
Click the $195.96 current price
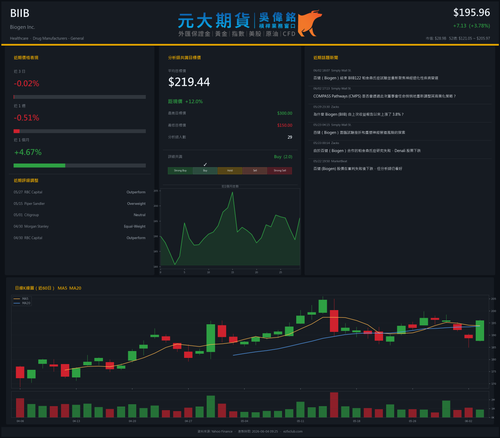471,13
